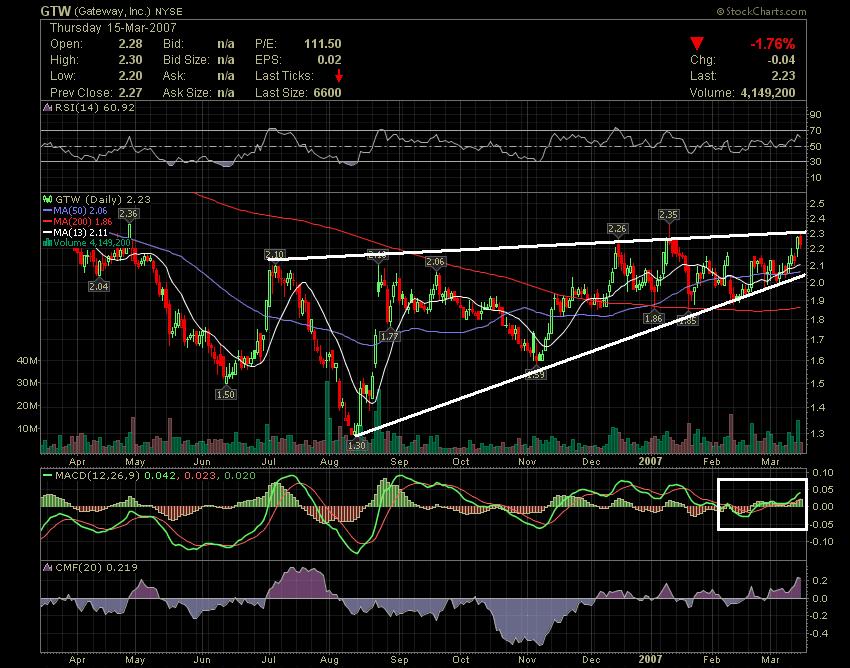The image size is (850, 668).
Task: Click the 2.06 price high label on the candlesticks
Action: pos(435,262)
